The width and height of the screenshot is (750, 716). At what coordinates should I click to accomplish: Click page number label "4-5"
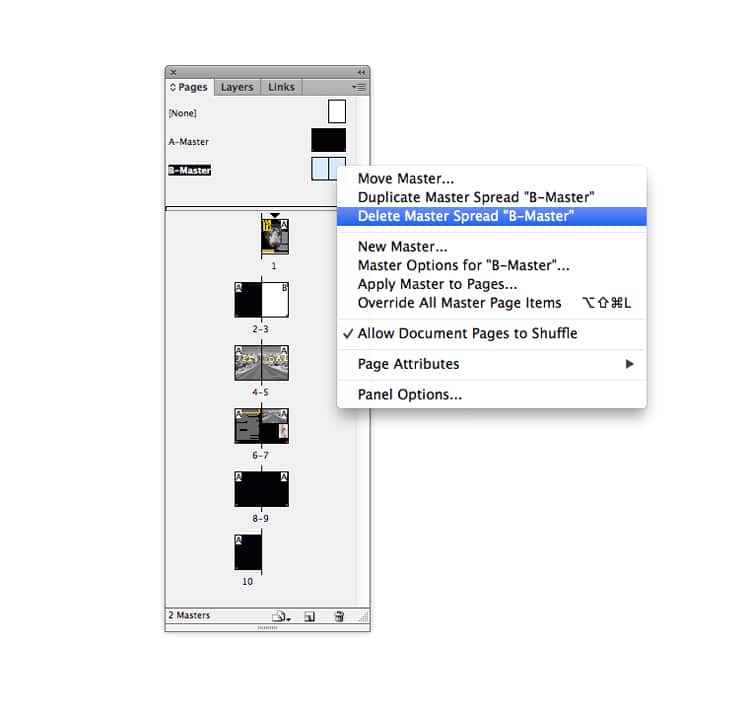click(x=261, y=392)
